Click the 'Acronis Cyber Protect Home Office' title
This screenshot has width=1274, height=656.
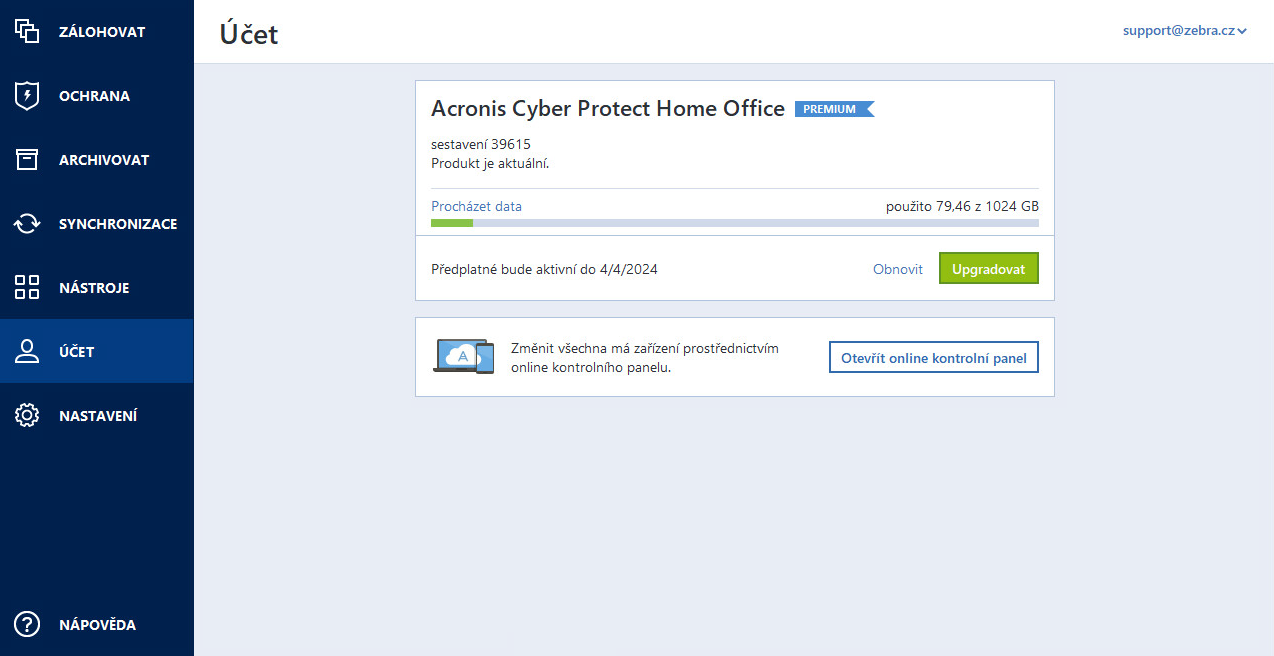click(x=608, y=109)
